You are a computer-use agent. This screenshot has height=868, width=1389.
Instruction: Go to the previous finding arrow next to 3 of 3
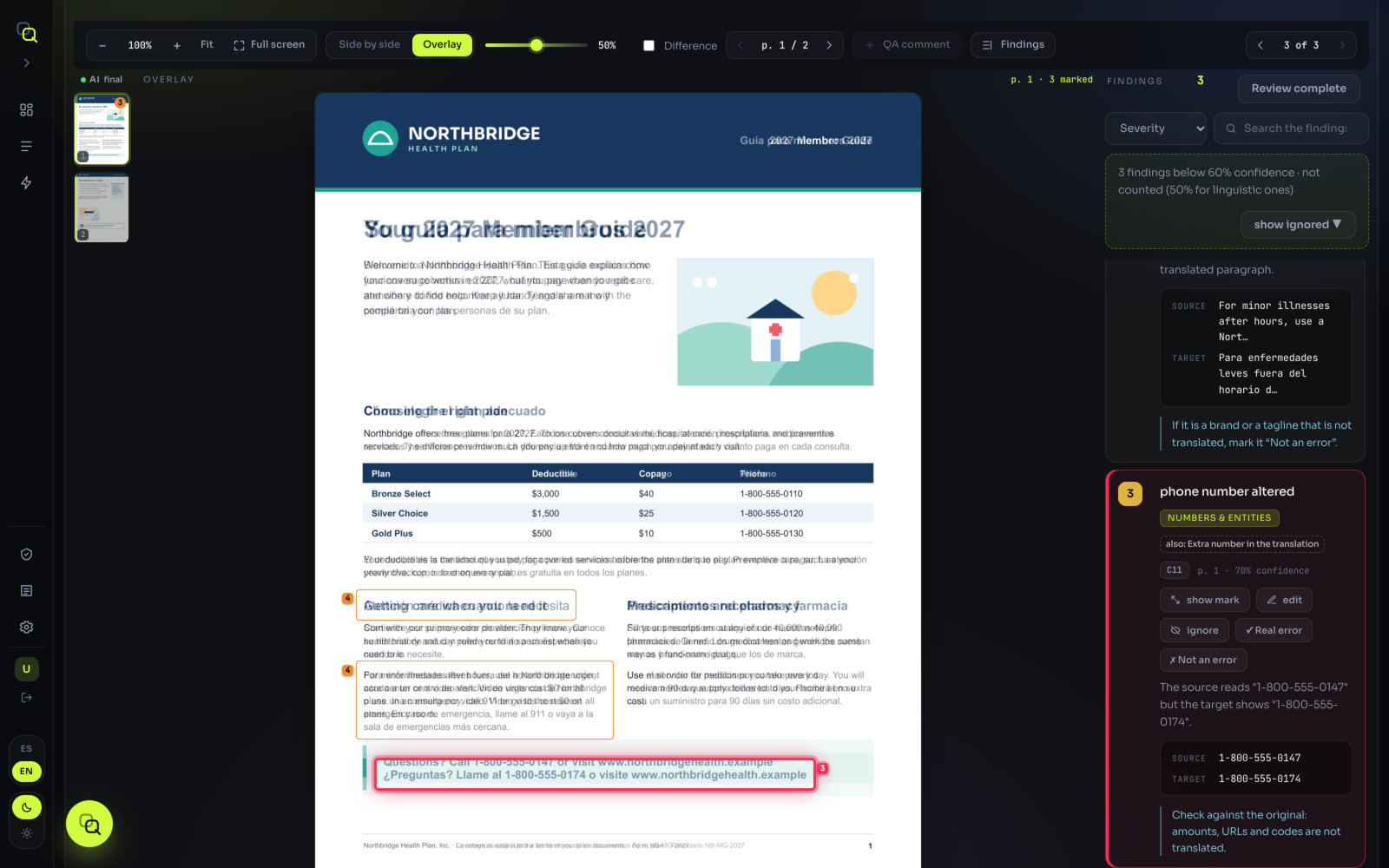pyautogui.click(x=1261, y=45)
